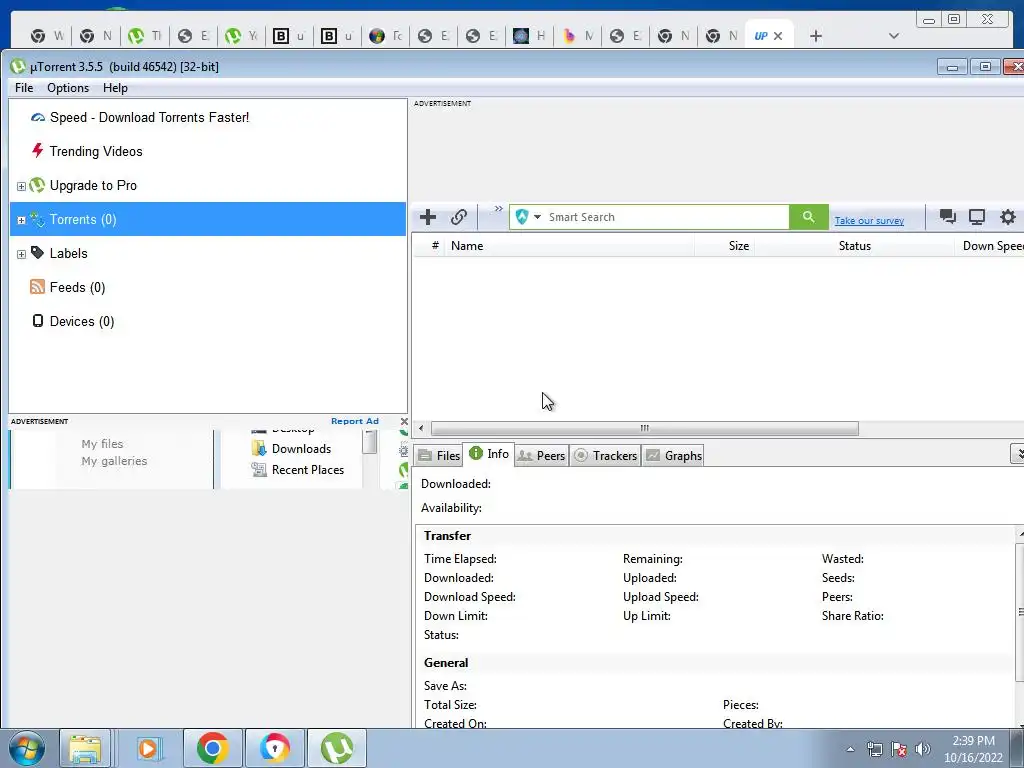
Task: Open the File menu
Action: click(x=24, y=88)
